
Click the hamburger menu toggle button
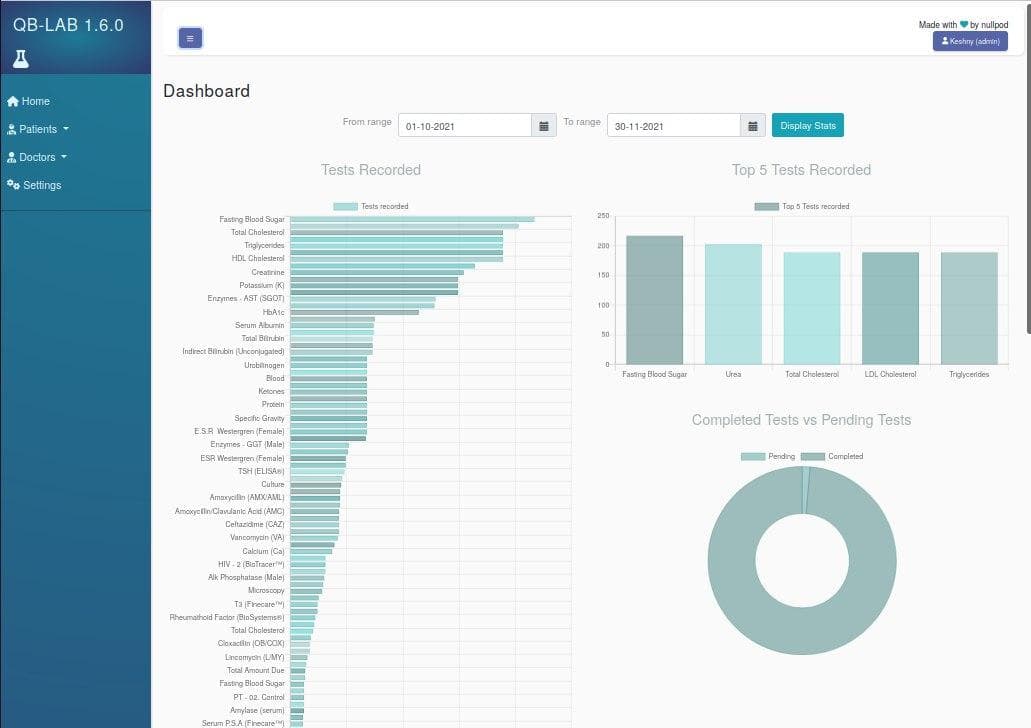[190, 38]
